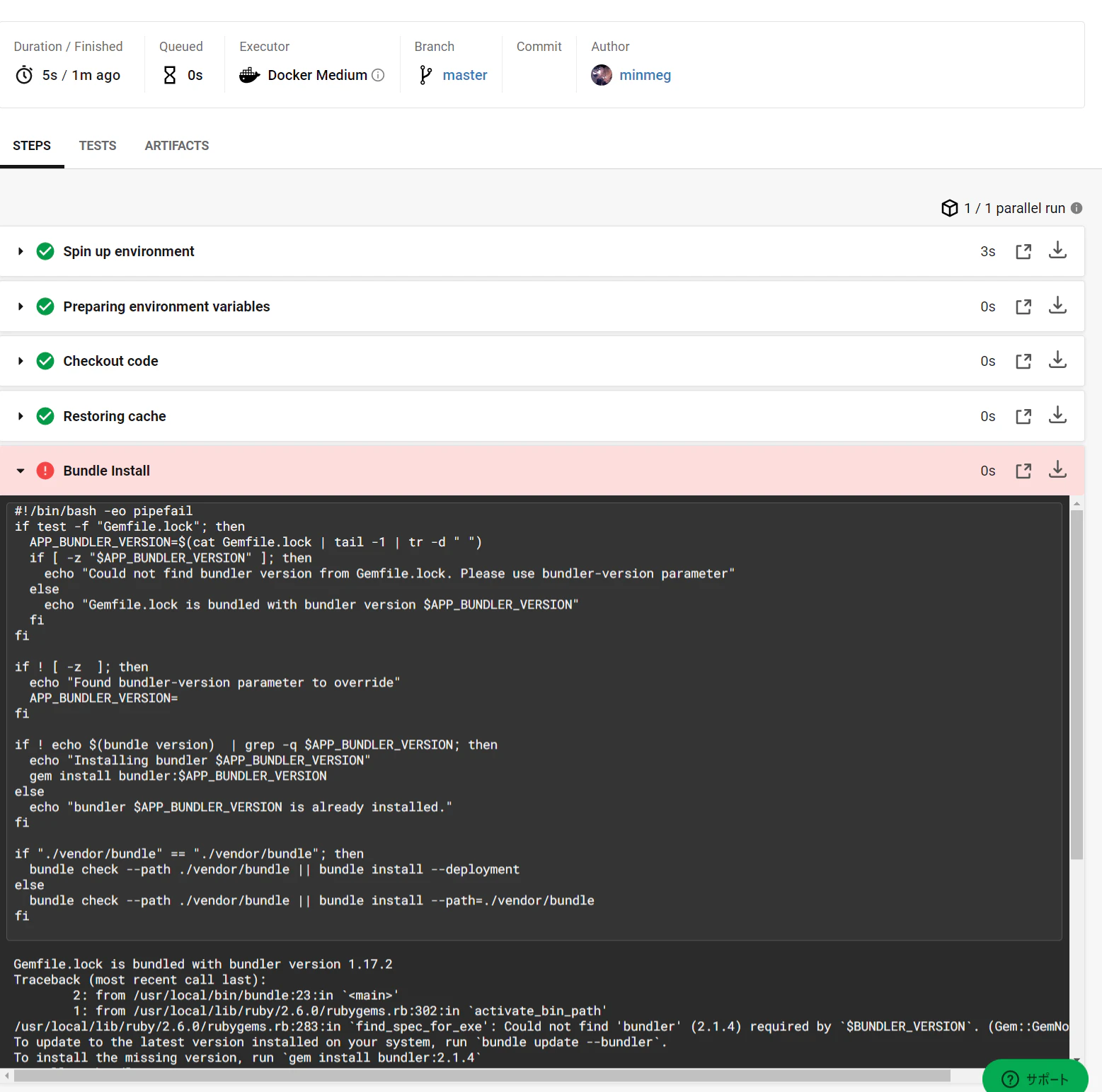Open the minmeg author profile link

(645, 75)
